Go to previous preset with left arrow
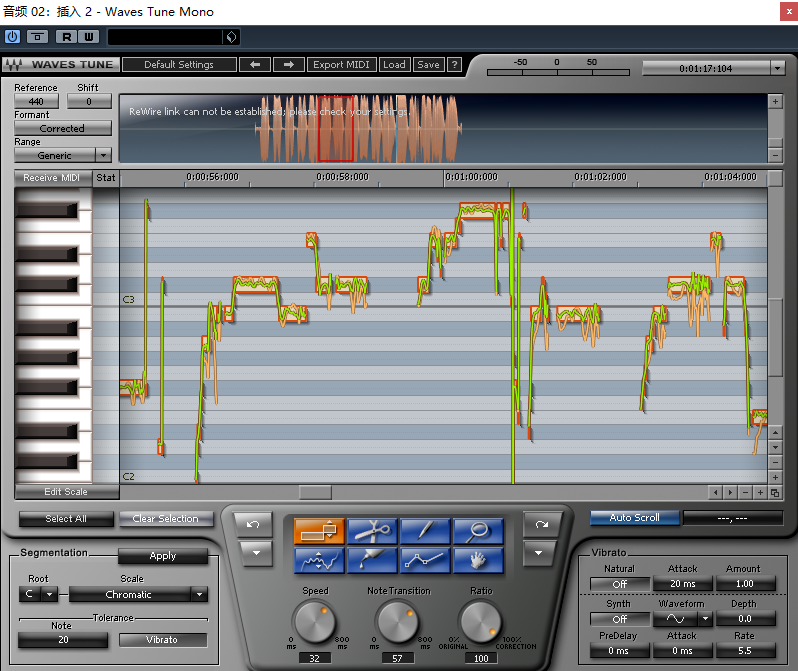Screen dimensions: 798x671 255,65
